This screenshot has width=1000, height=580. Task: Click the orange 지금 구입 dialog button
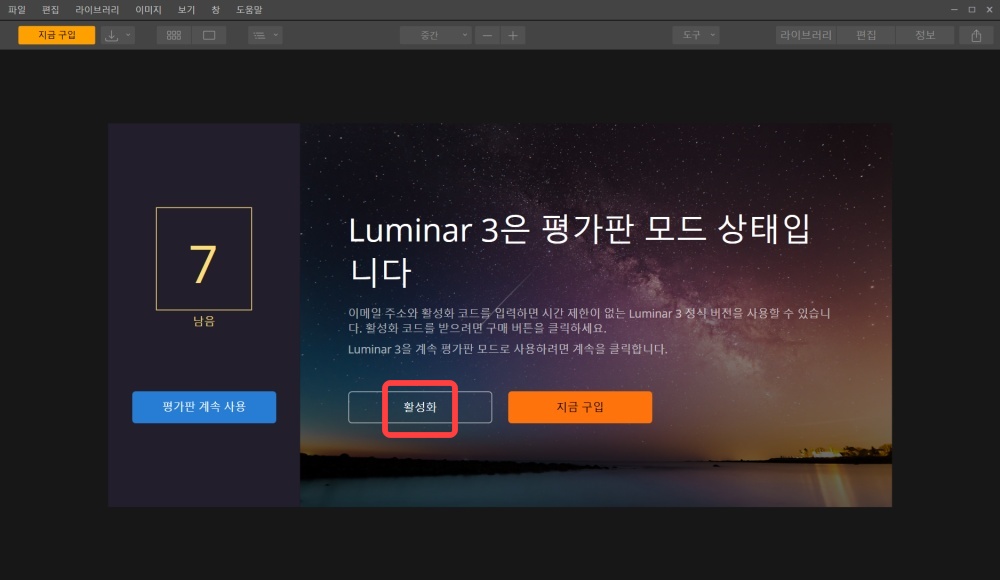pyautogui.click(x=580, y=407)
